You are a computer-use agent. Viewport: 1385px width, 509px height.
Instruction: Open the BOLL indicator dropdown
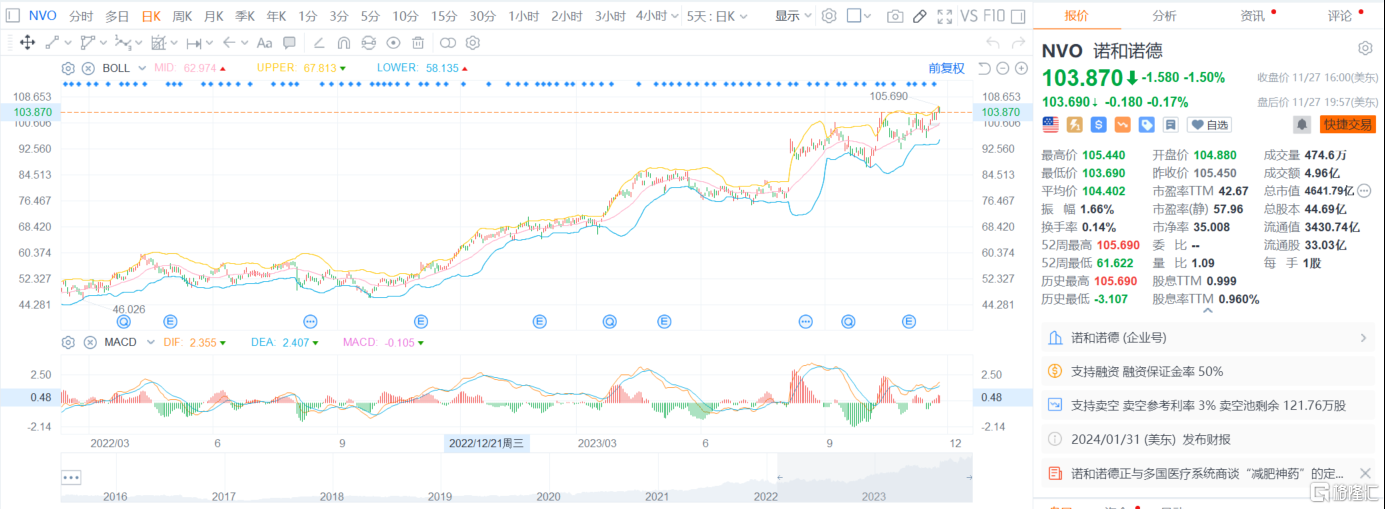(143, 68)
